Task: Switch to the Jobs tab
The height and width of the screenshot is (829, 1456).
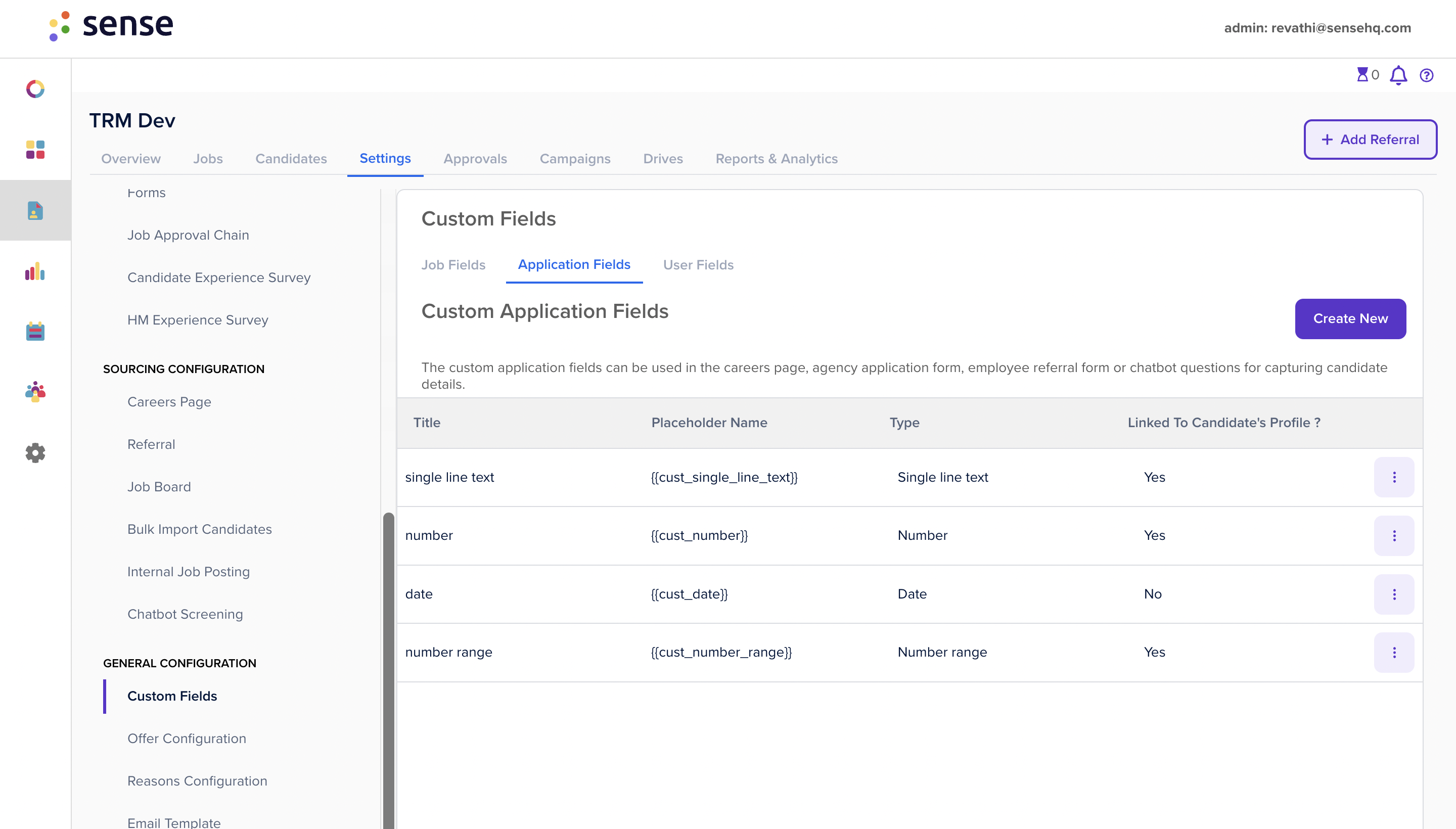Action: click(208, 159)
